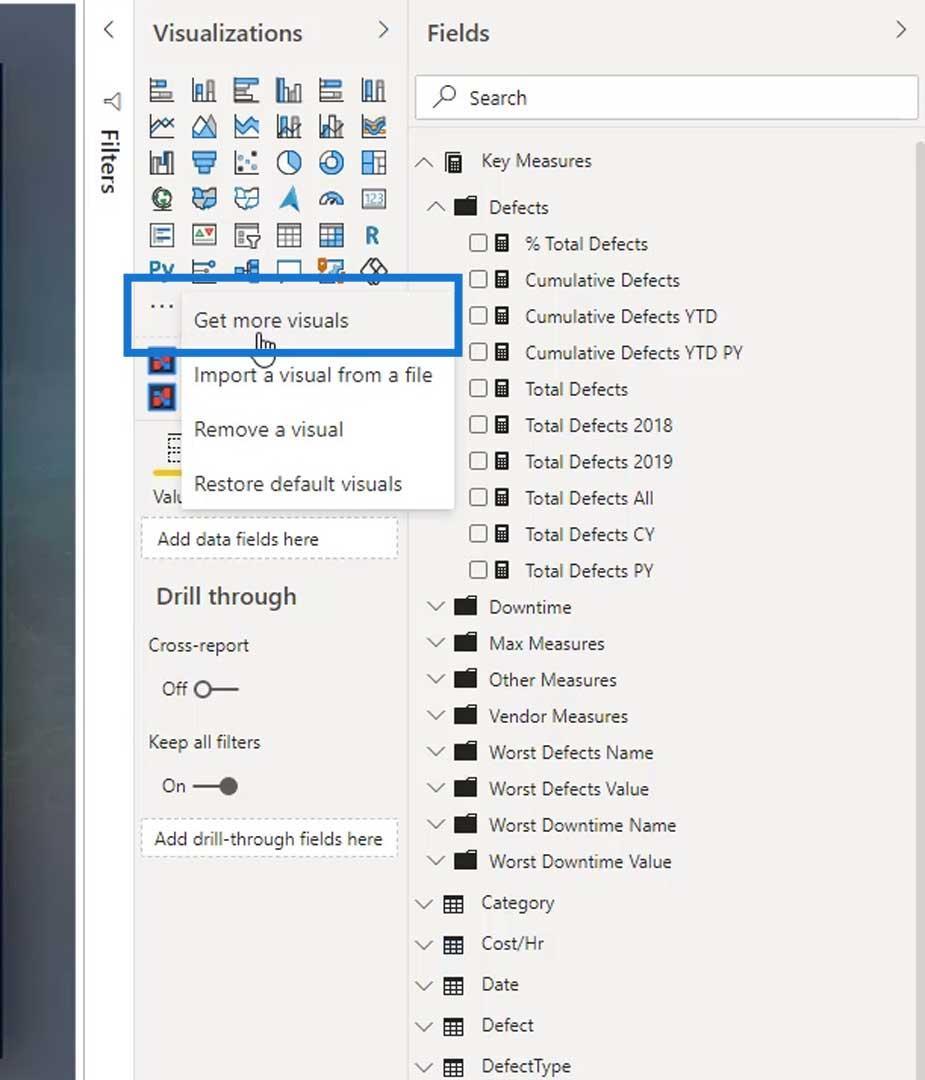Choose the stacked area chart visual
The image size is (925, 1080).
246,127
